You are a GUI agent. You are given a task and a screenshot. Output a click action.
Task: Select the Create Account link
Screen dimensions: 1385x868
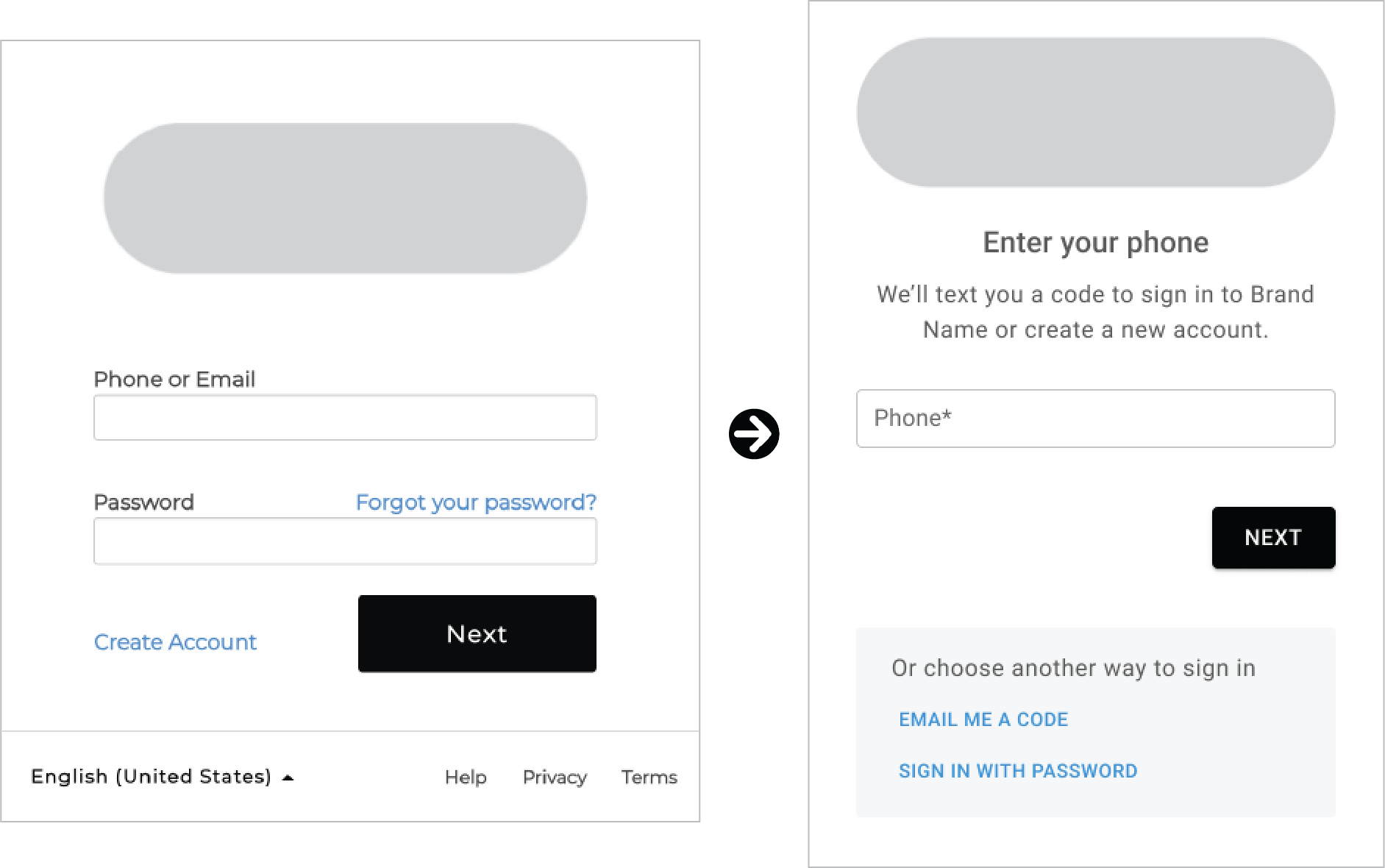175,642
